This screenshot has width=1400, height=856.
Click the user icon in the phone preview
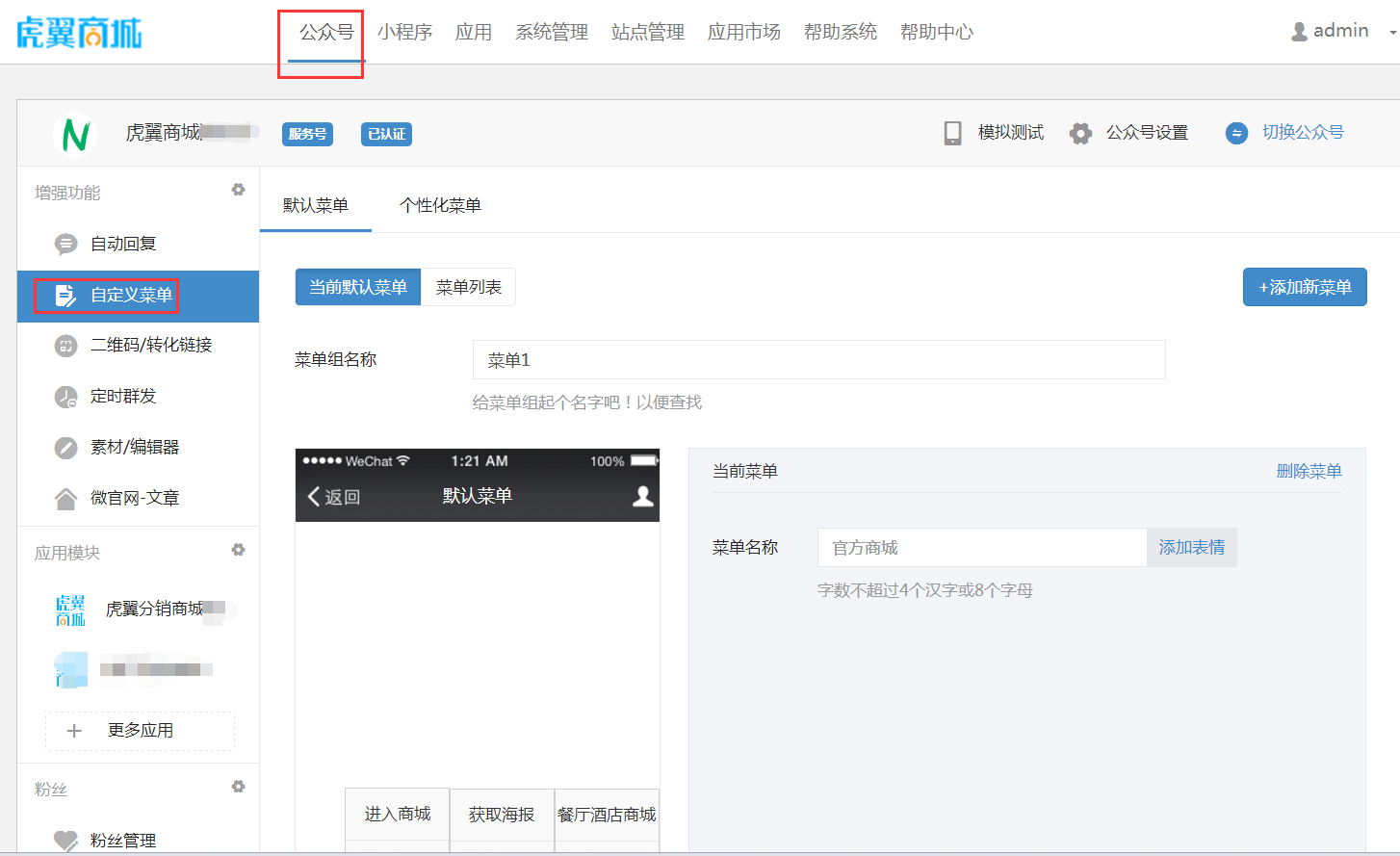click(643, 496)
